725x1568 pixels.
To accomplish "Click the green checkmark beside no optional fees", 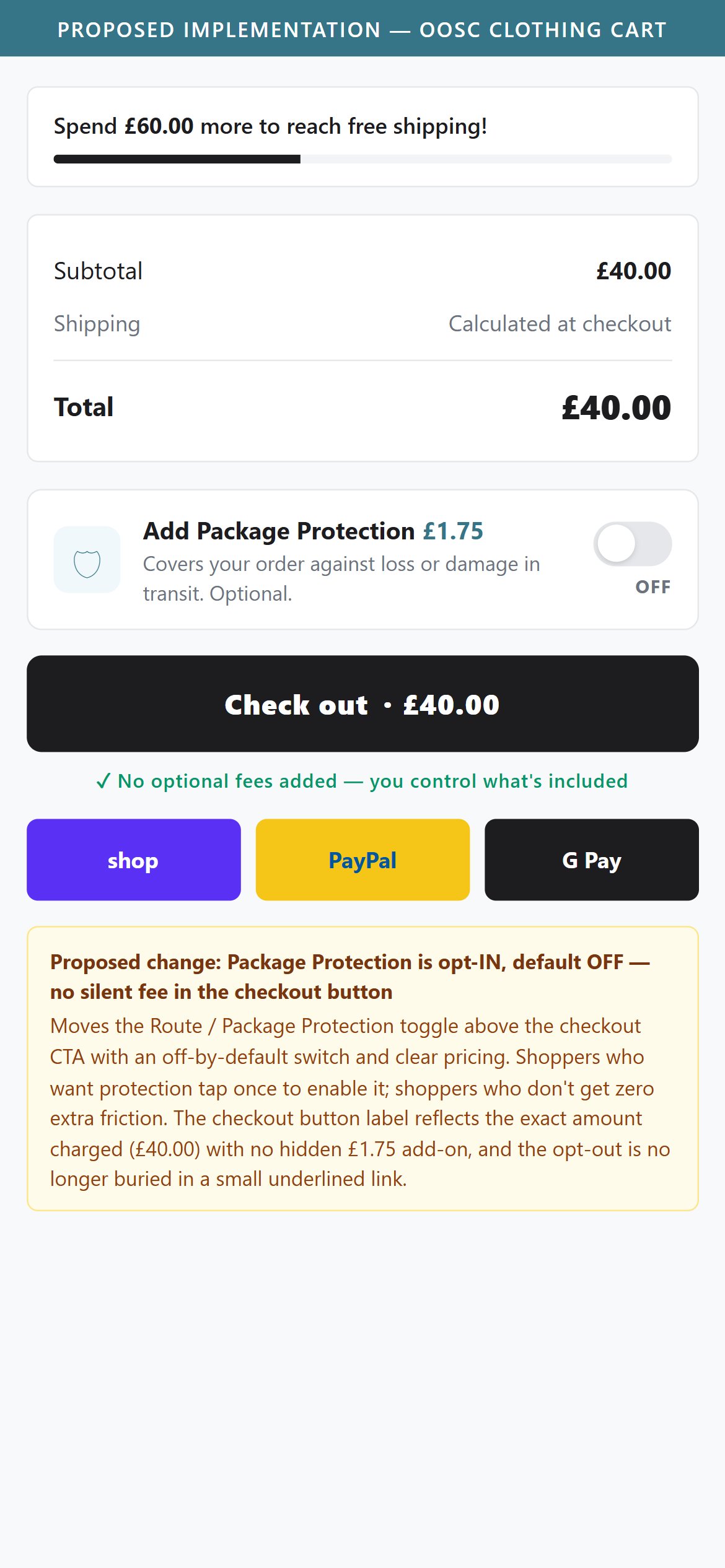I will [103, 782].
